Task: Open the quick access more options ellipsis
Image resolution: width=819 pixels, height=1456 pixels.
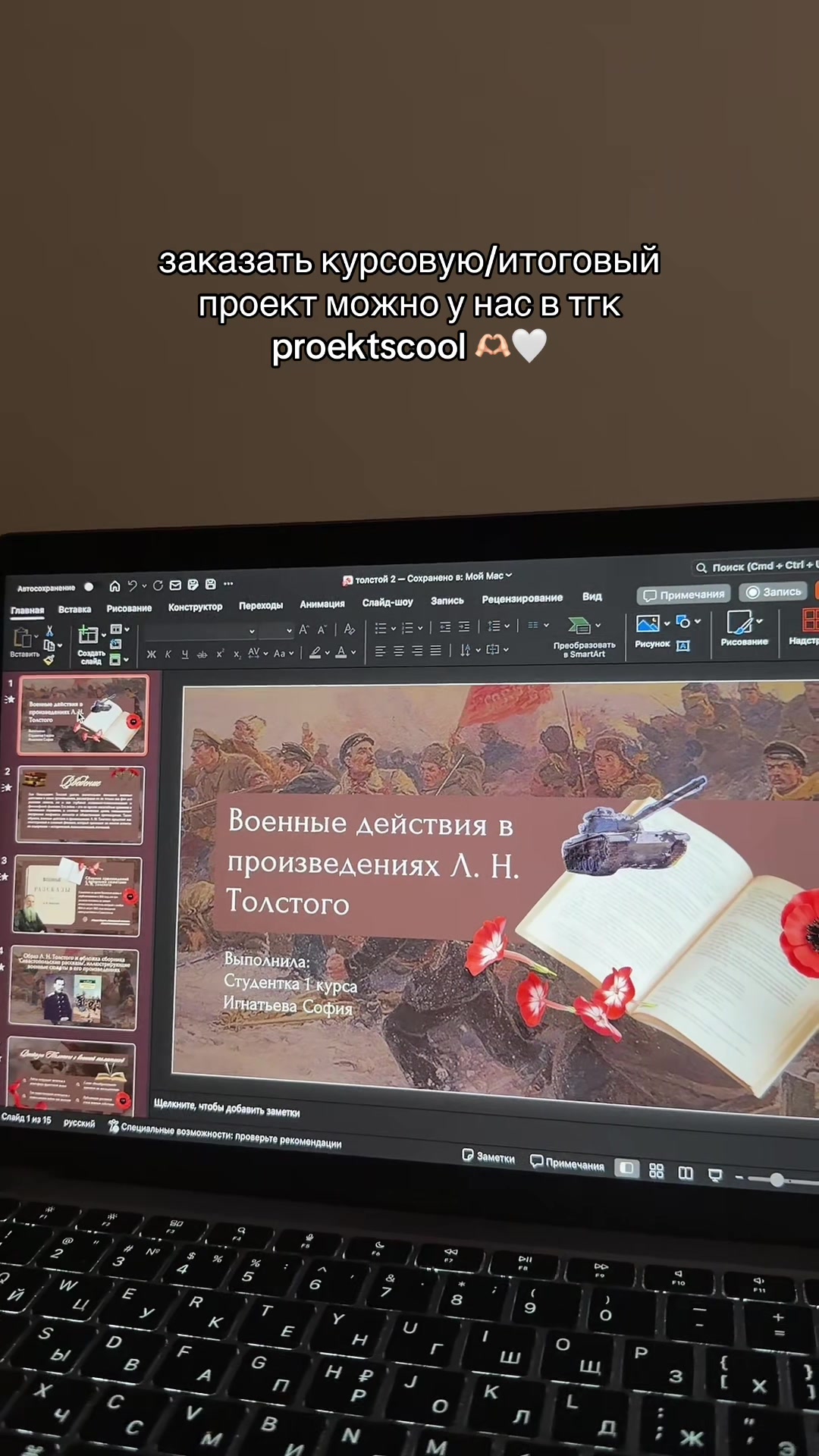Action: 228,584
